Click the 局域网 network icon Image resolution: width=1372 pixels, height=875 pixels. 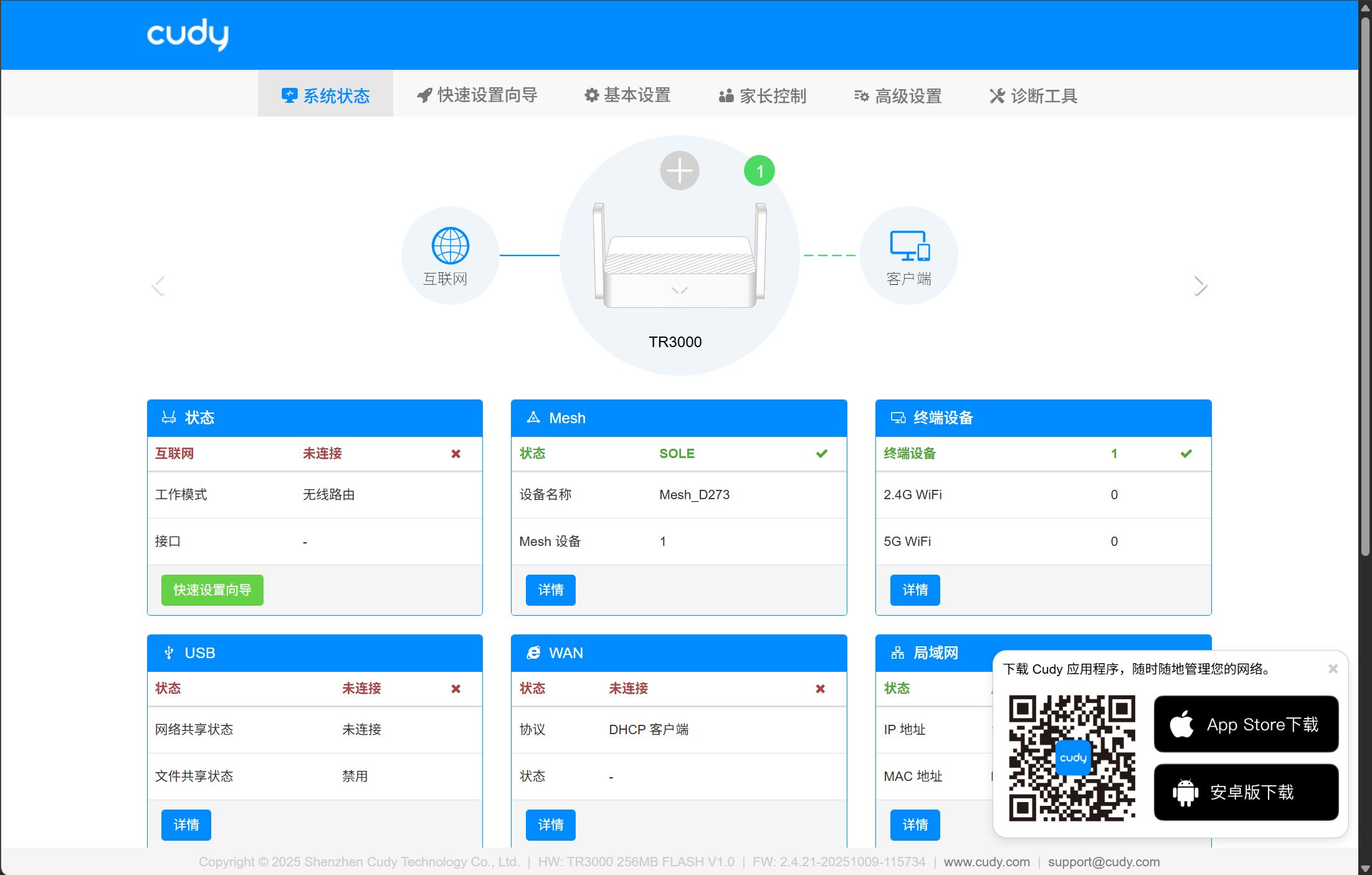pos(898,653)
